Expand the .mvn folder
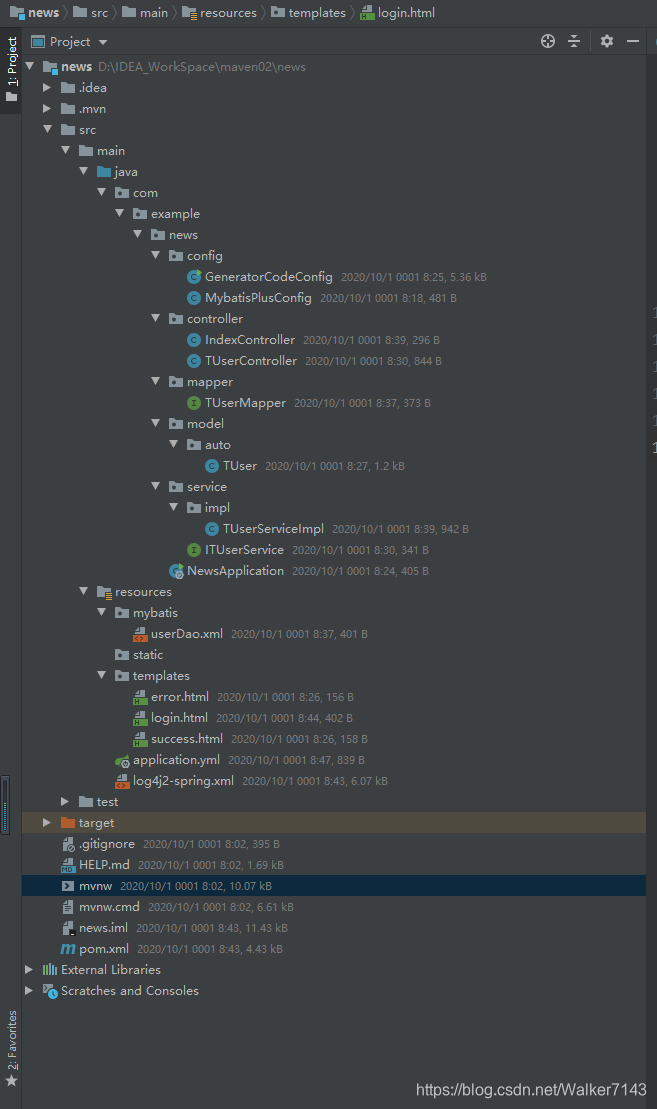The width and height of the screenshot is (657, 1109). (47, 109)
